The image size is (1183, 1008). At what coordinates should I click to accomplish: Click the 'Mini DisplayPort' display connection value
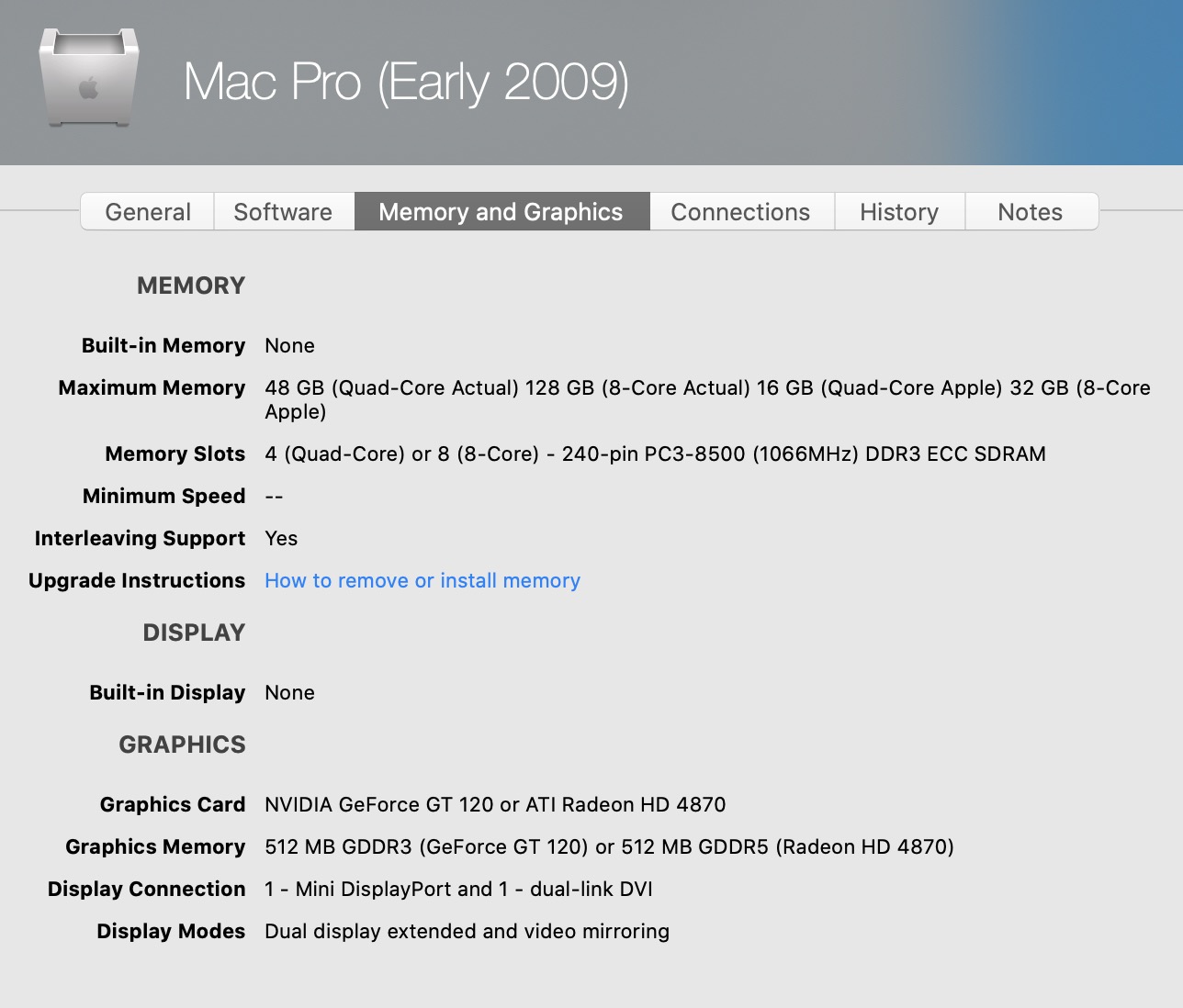click(373, 889)
